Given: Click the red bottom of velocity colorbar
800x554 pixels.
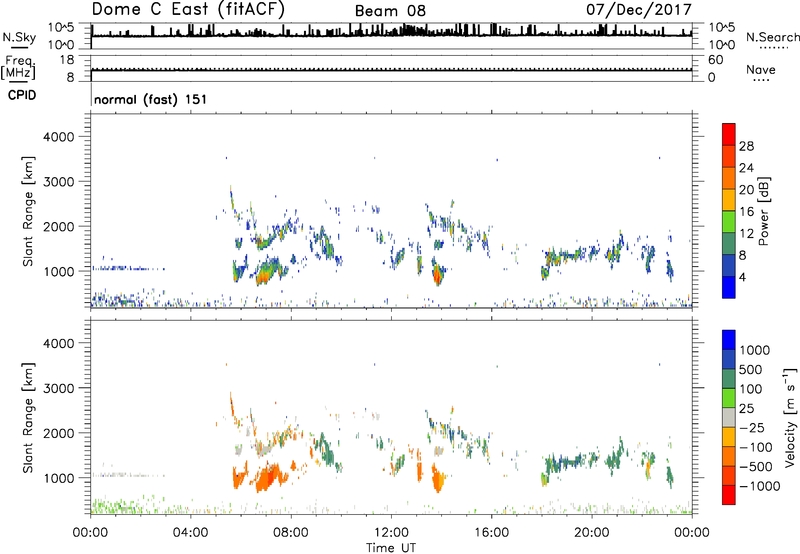Looking at the screenshot, I should [729, 495].
